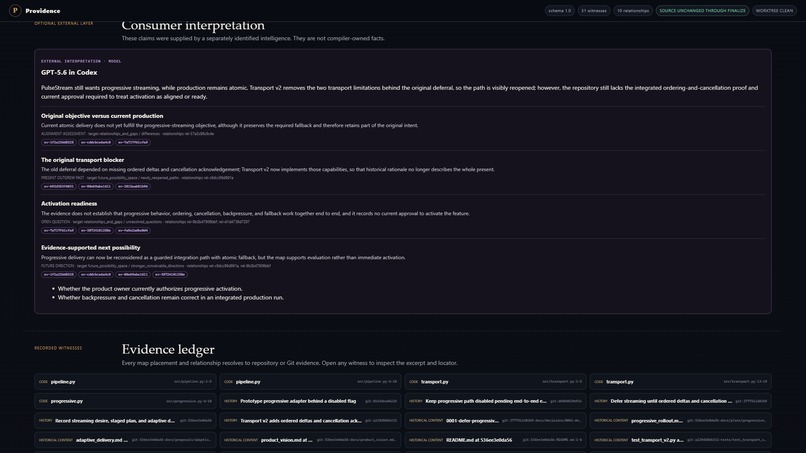The height and width of the screenshot is (453, 806).
Task: Click first evidence chip under Activation readiness
Action: point(59,230)
